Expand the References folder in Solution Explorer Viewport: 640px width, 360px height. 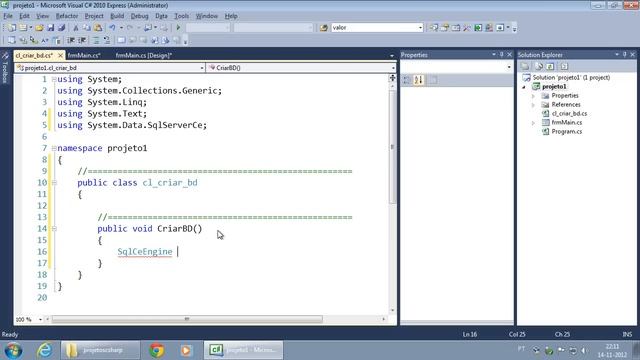533,104
